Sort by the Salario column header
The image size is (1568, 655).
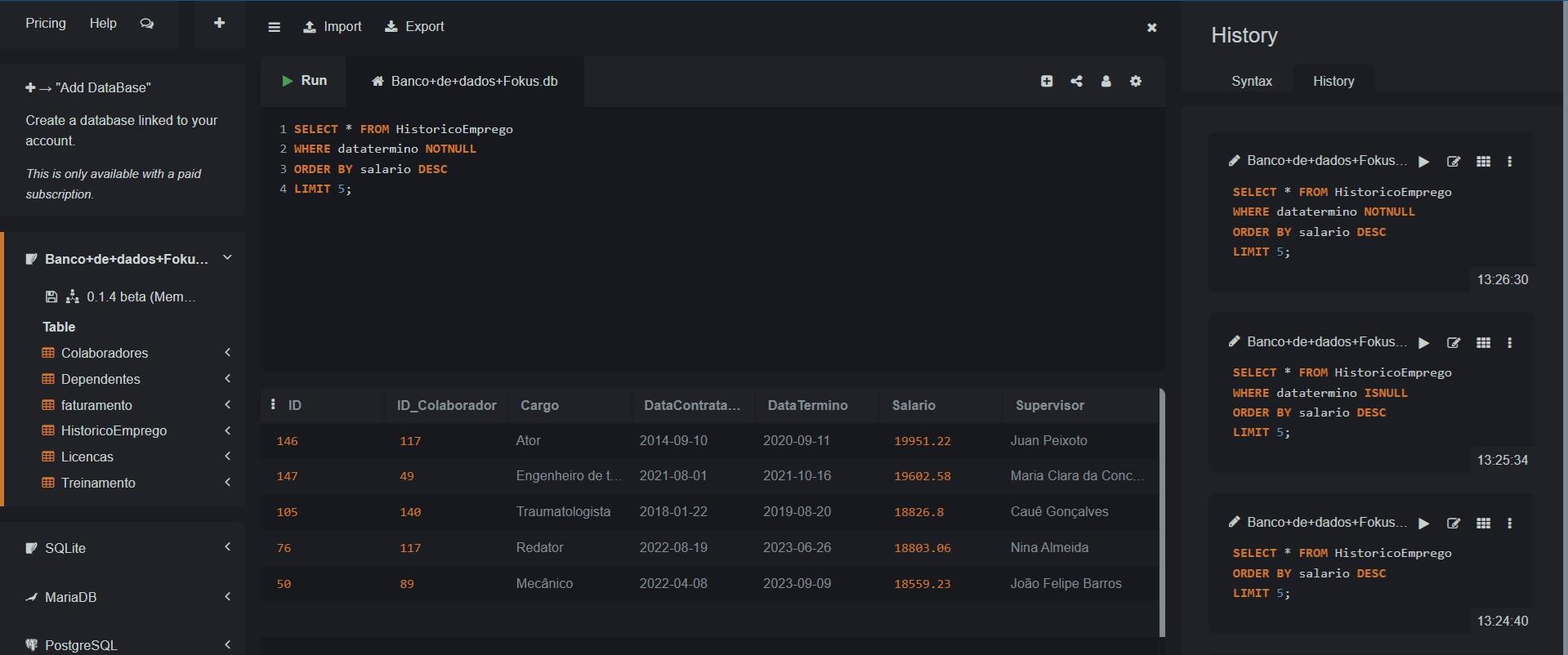[914, 405]
